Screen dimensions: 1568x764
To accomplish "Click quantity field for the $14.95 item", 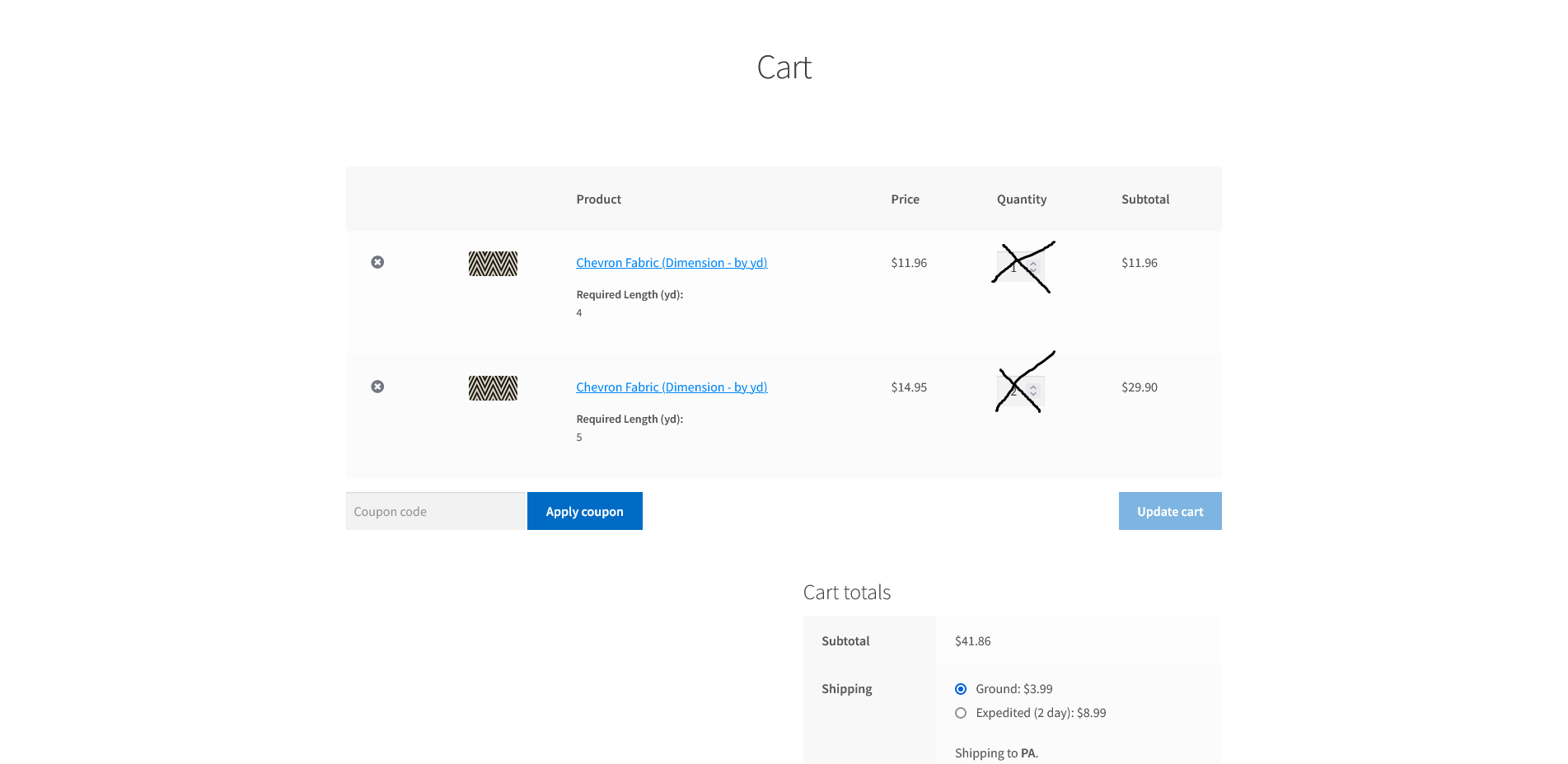I will tap(1020, 391).
